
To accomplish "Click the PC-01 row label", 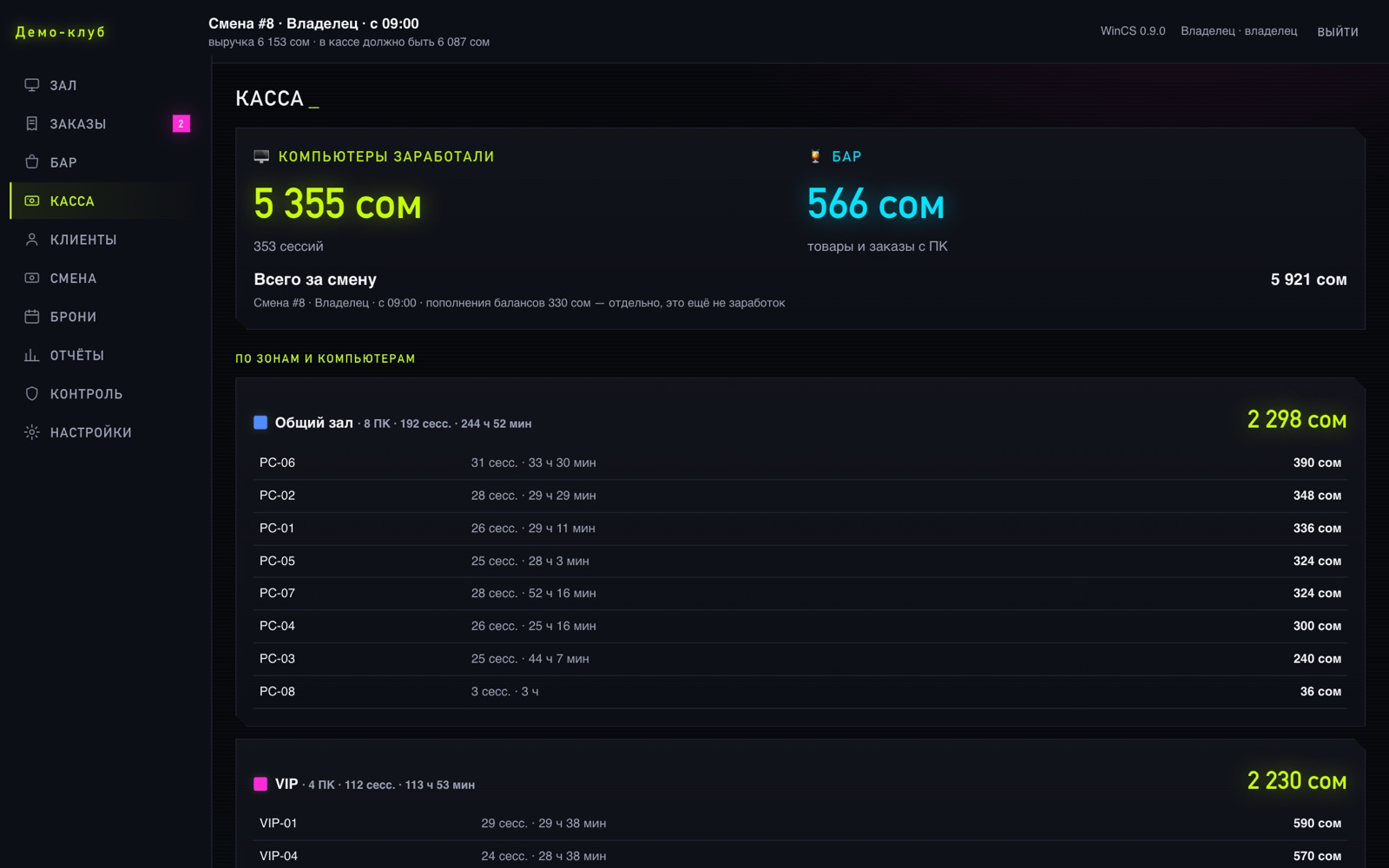I will click(x=277, y=528).
